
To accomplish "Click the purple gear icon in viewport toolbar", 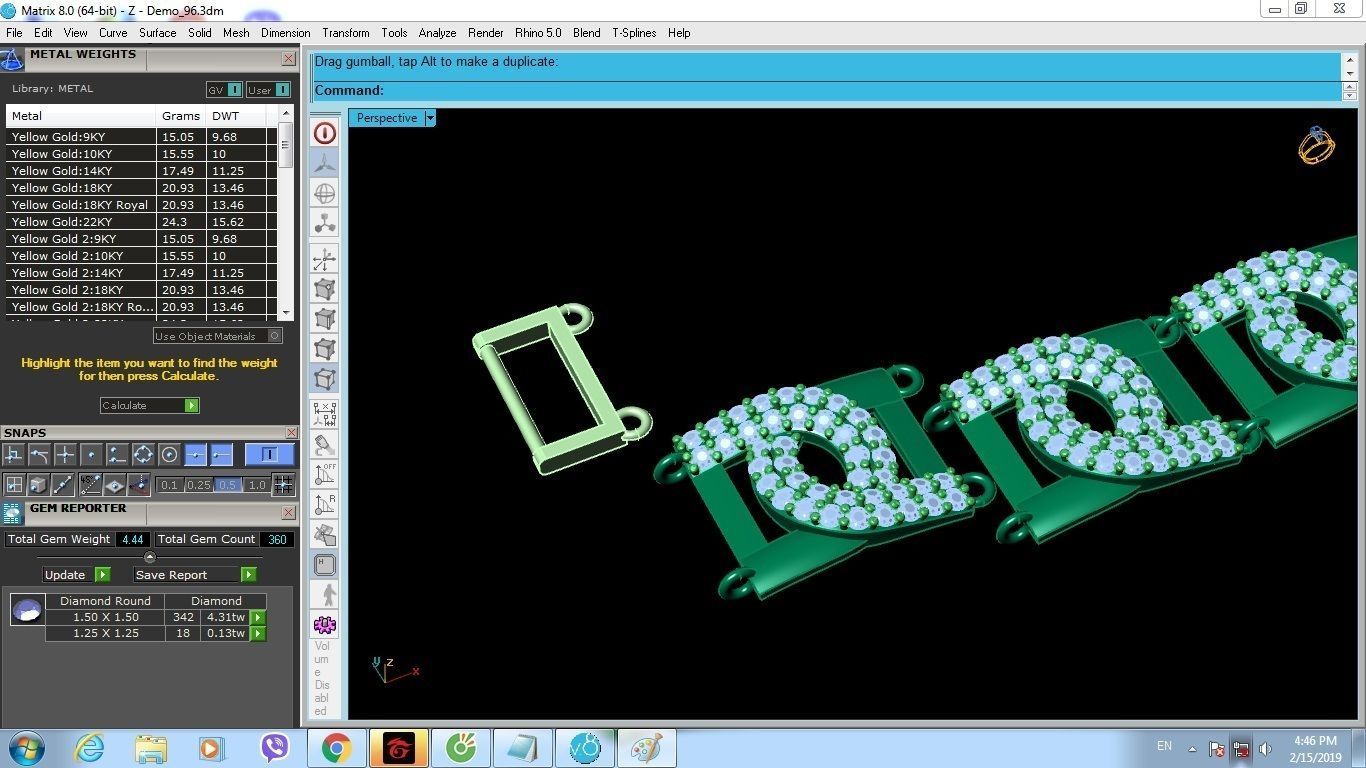I will coord(325,625).
